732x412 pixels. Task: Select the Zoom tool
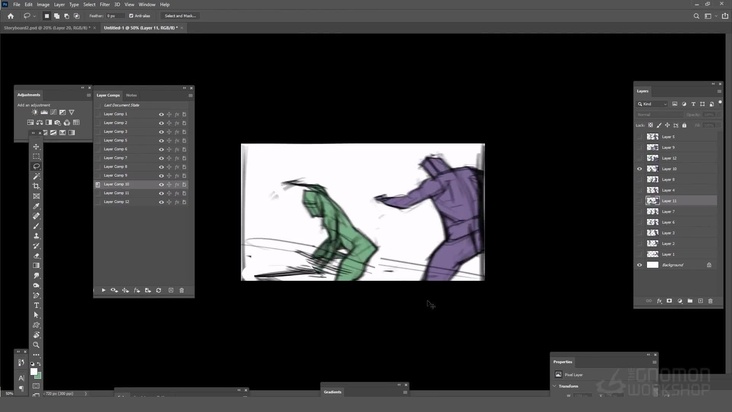click(x=37, y=345)
